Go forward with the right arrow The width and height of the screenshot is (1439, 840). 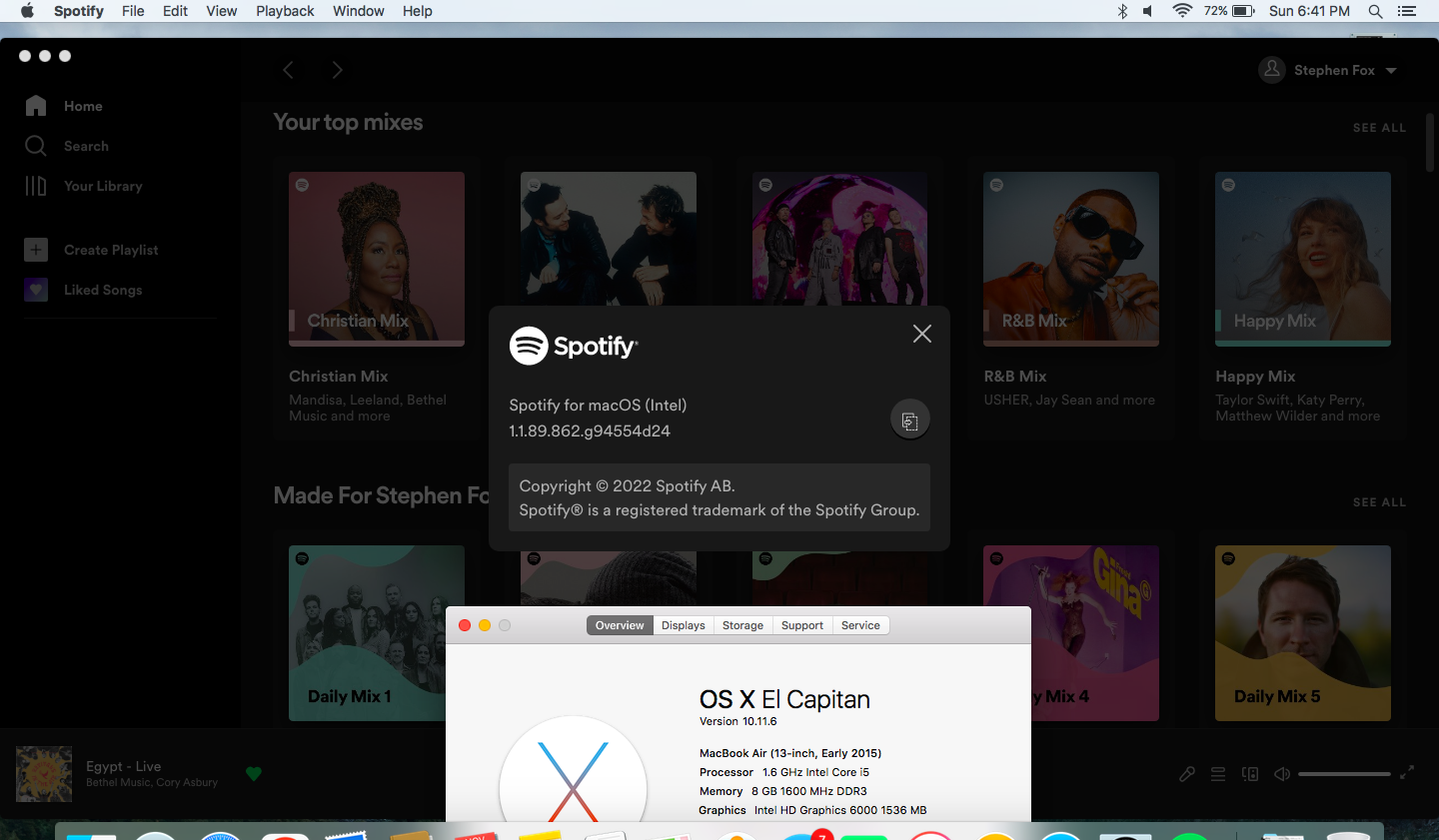pos(337,70)
